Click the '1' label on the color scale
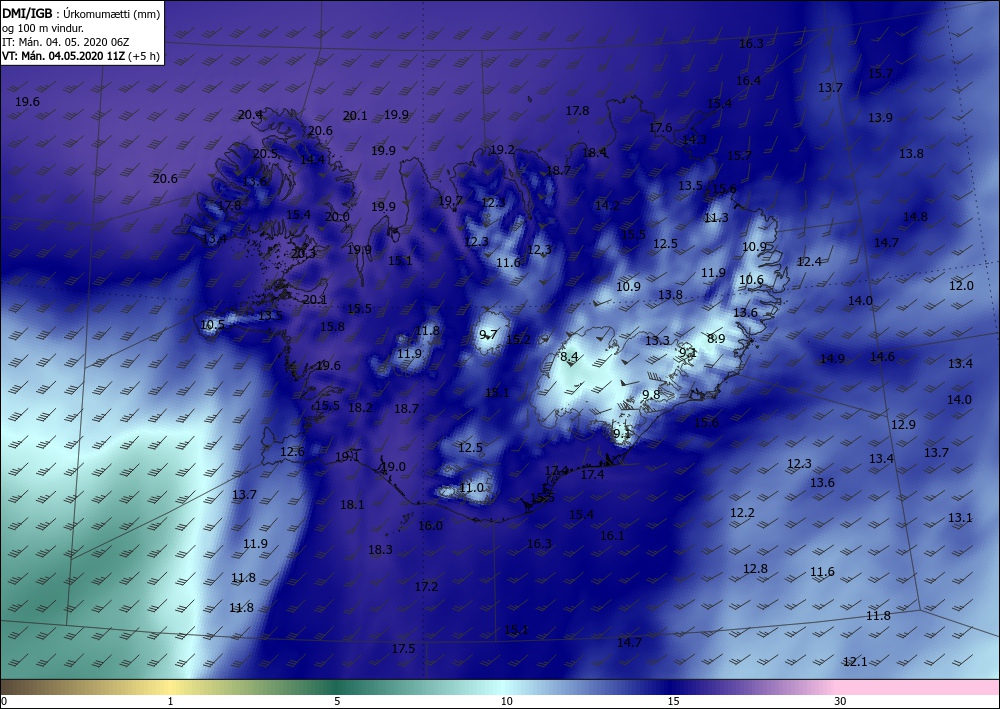Viewport: 1000px width, 709px height. tap(170, 702)
